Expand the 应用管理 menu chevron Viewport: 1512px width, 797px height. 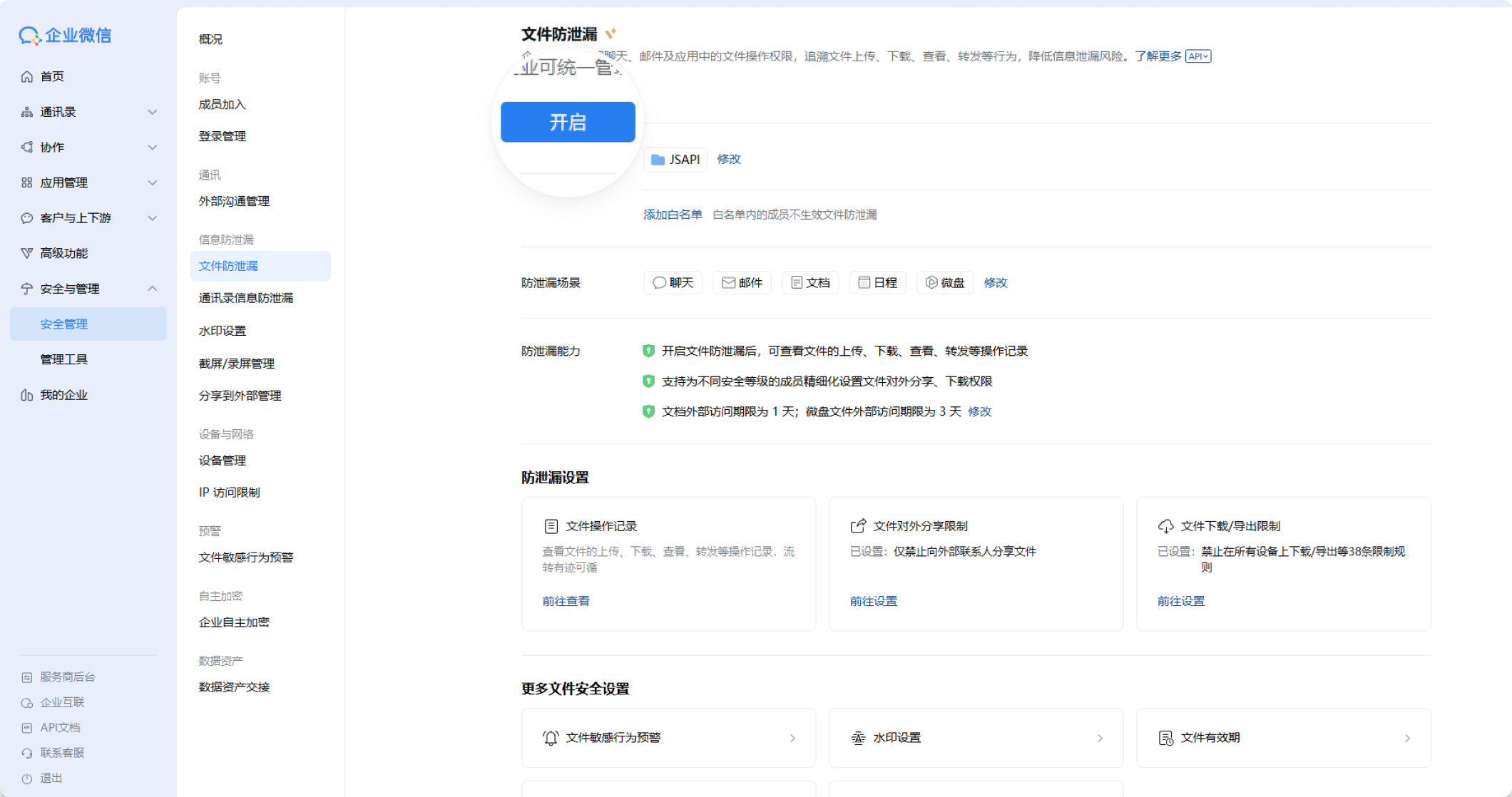(x=152, y=182)
